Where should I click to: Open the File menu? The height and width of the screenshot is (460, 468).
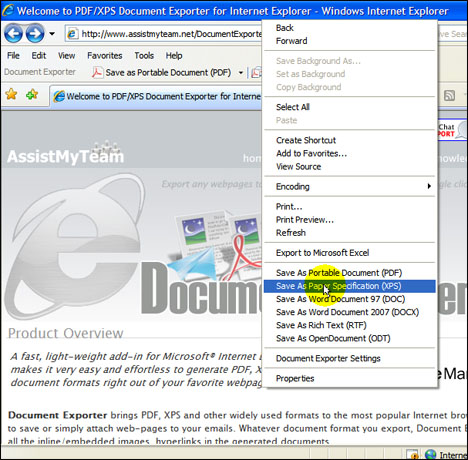13,55
